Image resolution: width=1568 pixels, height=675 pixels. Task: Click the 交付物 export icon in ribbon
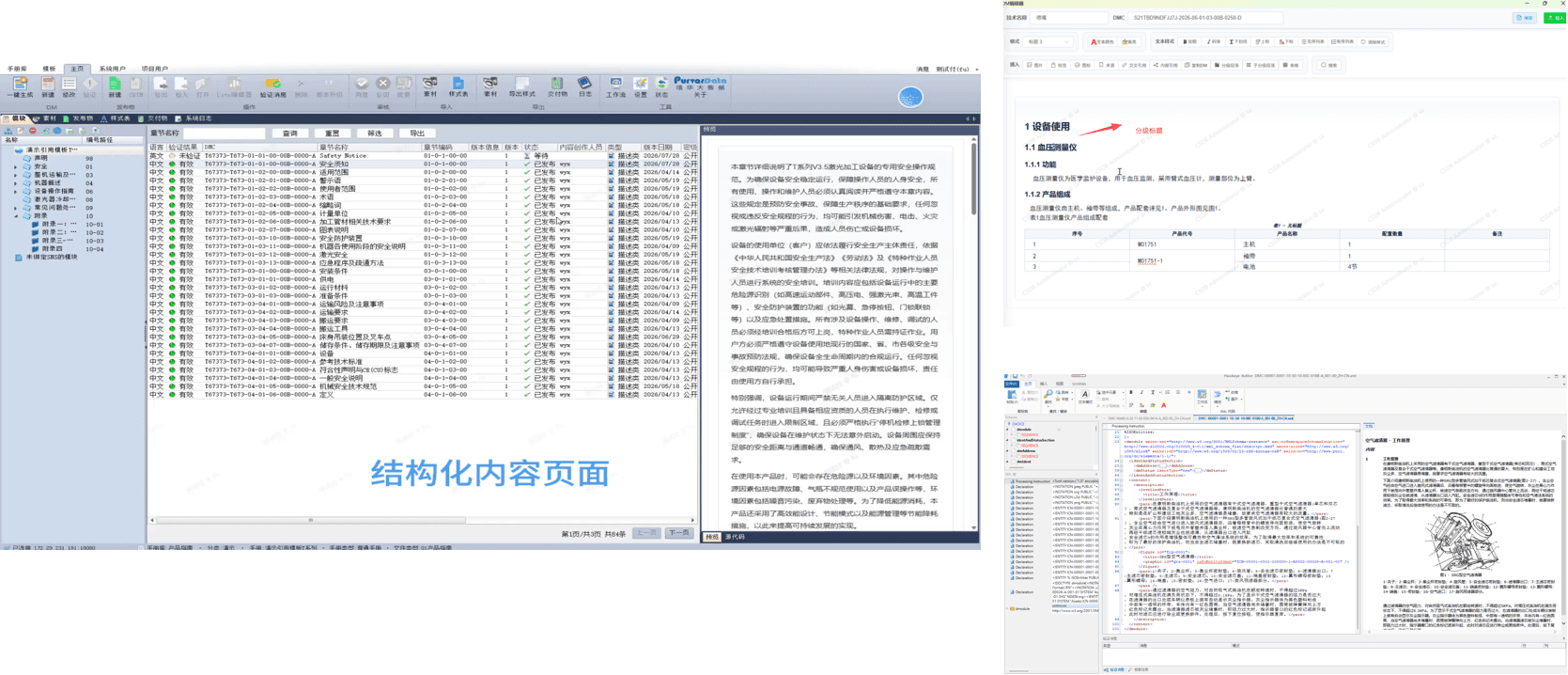click(557, 88)
